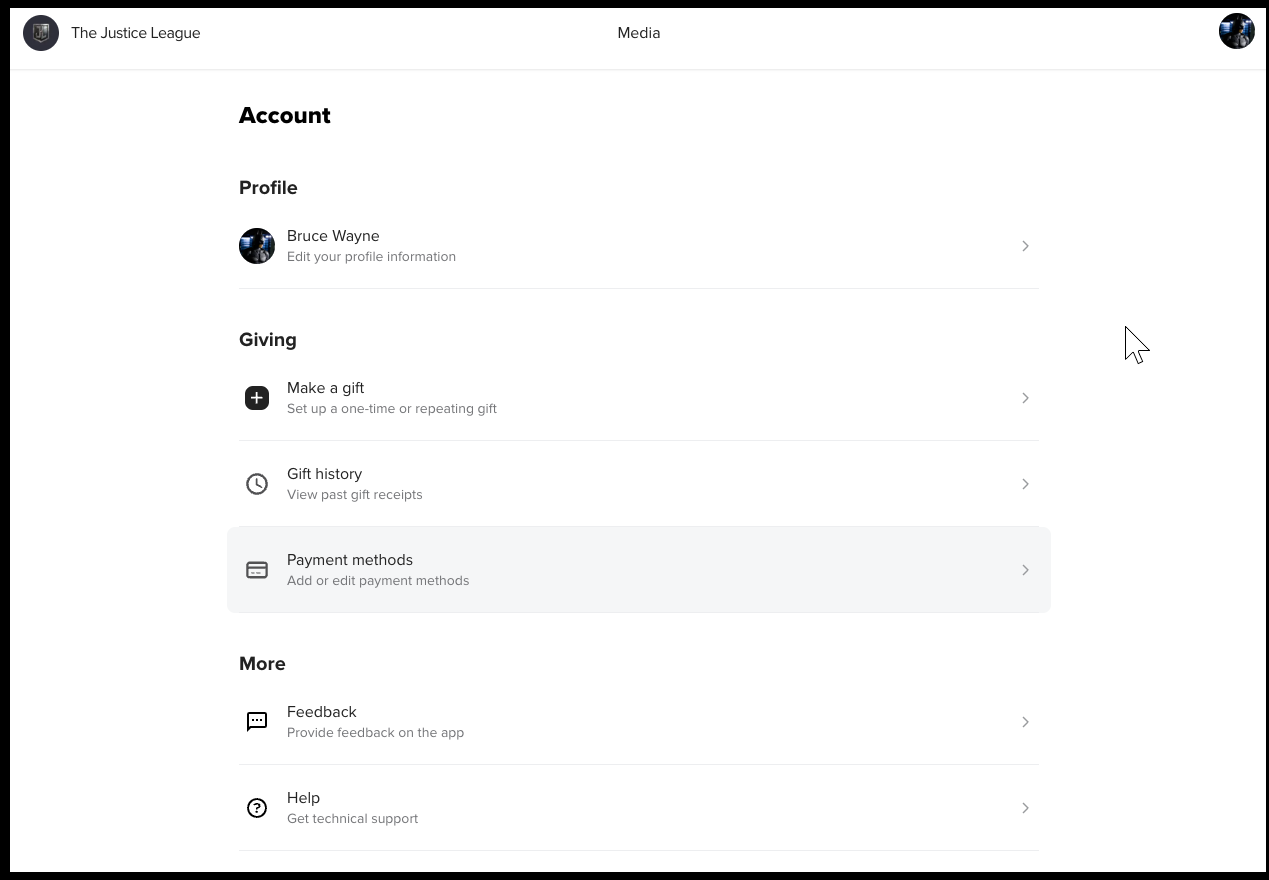
Task: Click the Help question mark icon
Action: tap(257, 808)
